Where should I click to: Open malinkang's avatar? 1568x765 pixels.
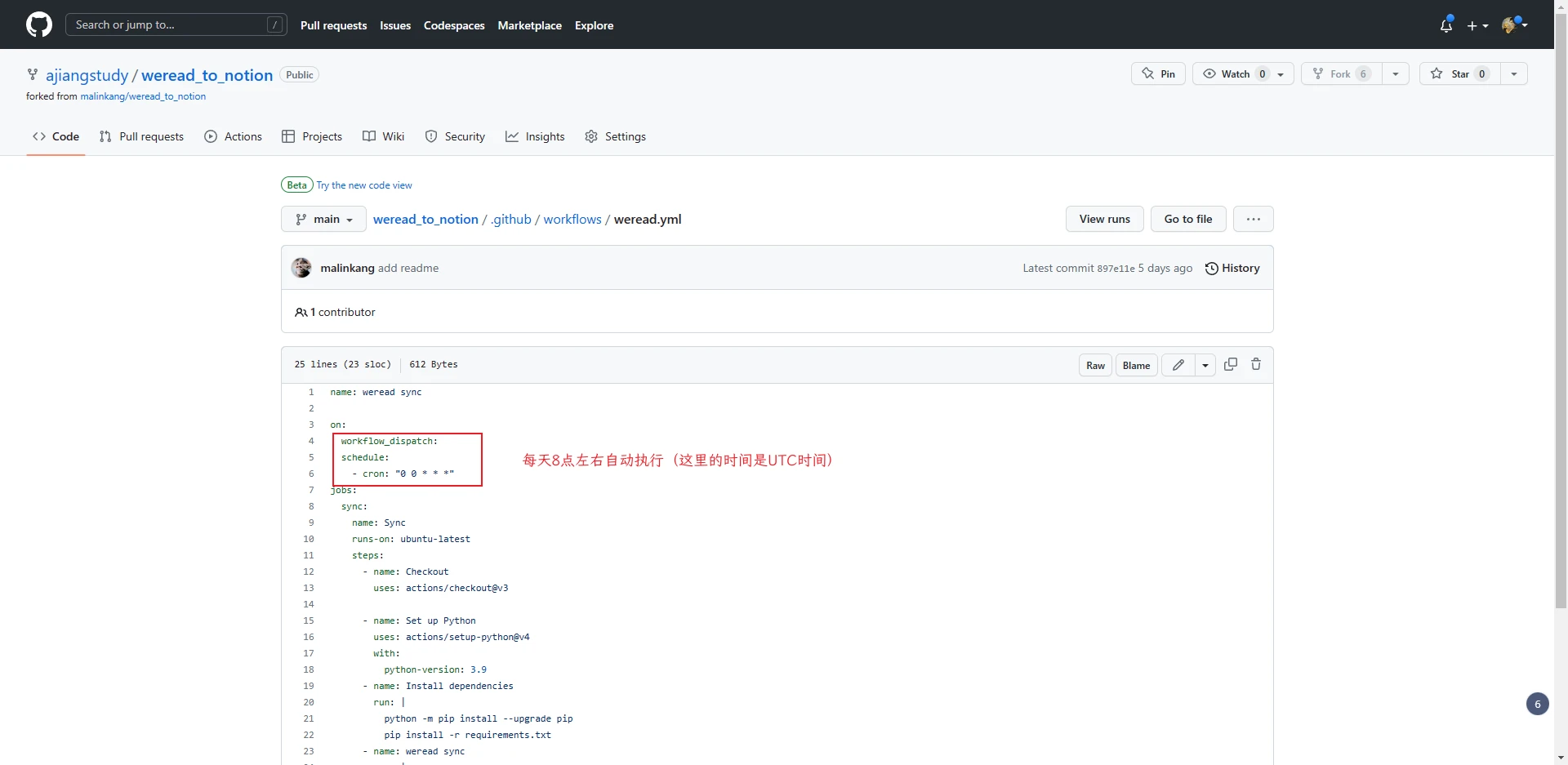[x=301, y=268]
